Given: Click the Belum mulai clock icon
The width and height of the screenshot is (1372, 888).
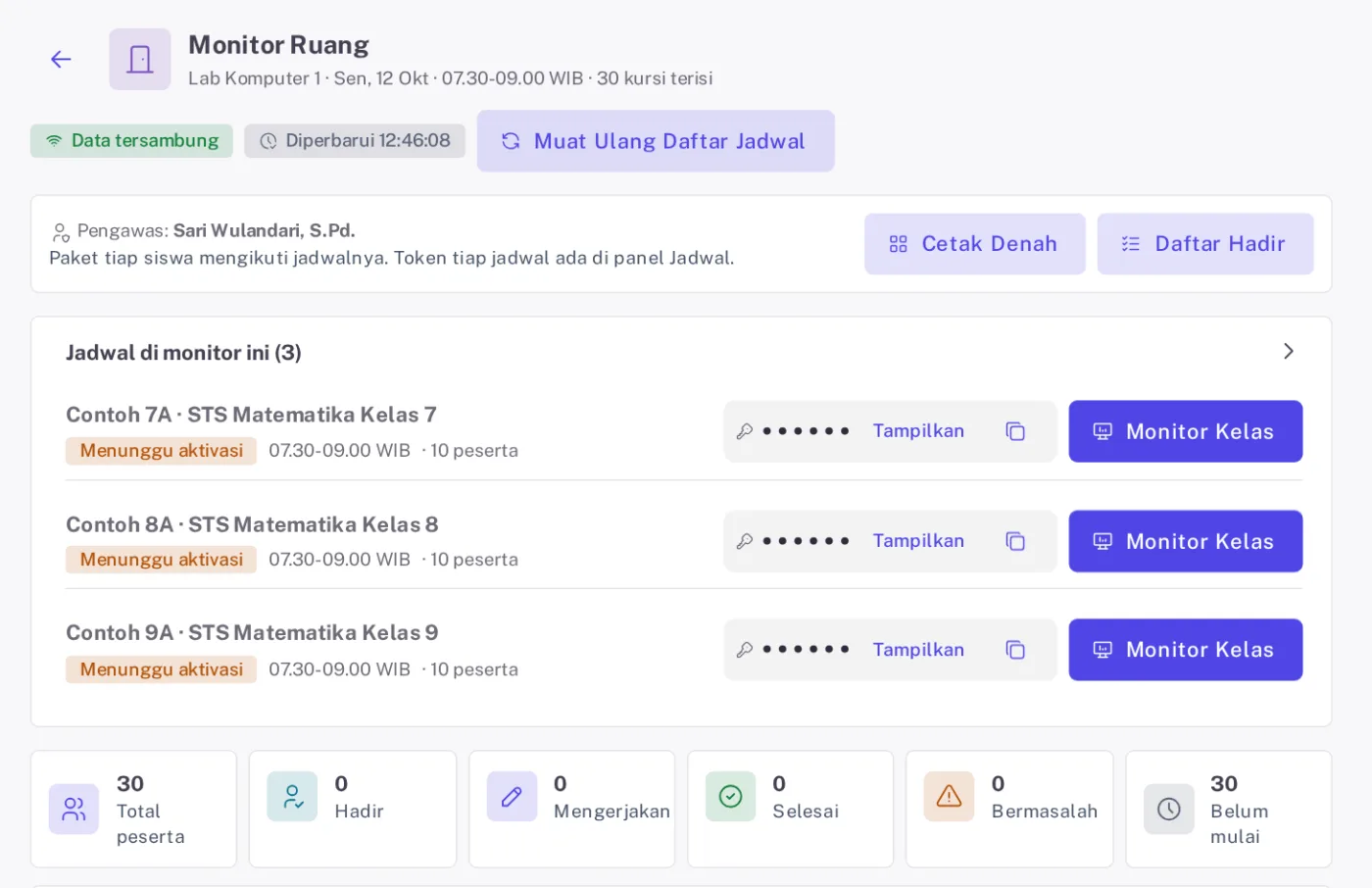Looking at the screenshot, I should (x=1168, y=809).
